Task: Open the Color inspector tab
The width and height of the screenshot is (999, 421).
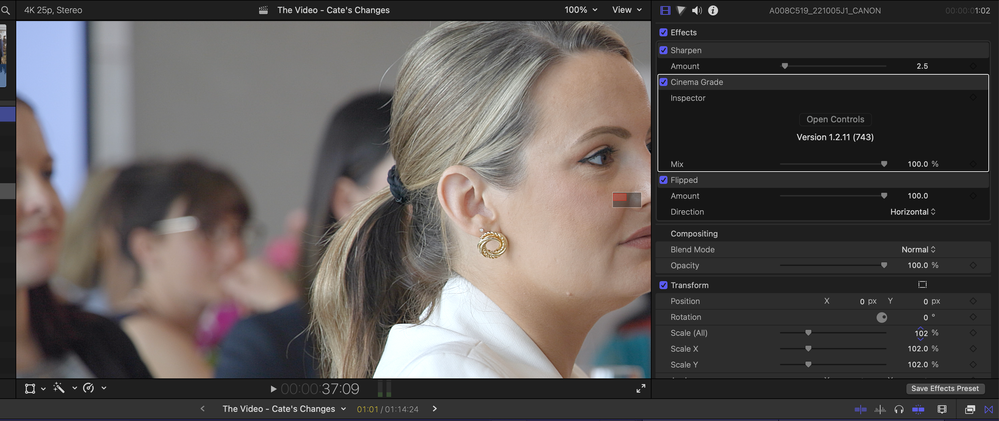Action: pos(682,10)
